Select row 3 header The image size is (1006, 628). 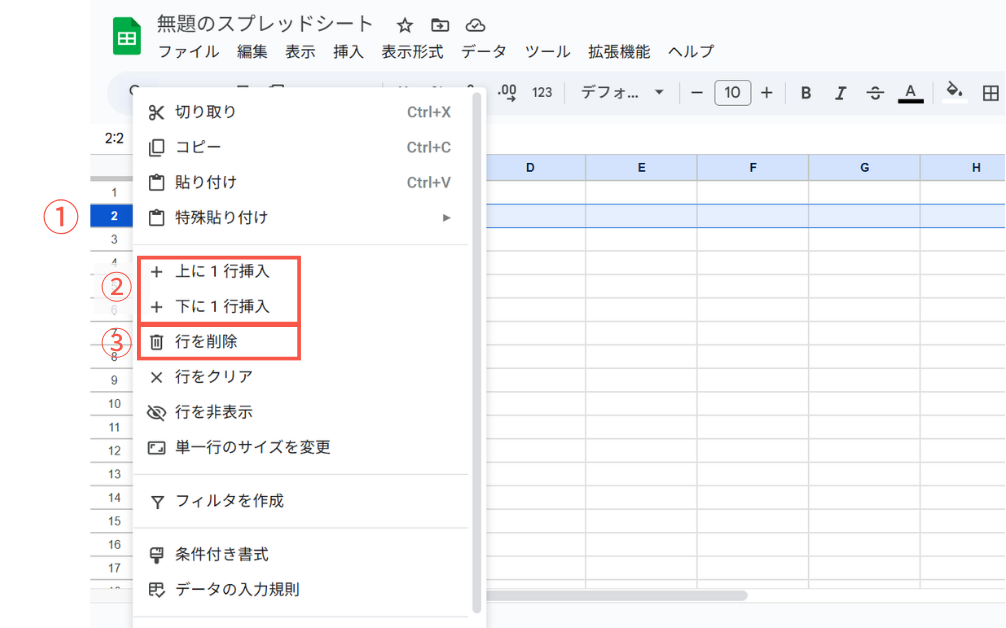[x=114, y=239]
